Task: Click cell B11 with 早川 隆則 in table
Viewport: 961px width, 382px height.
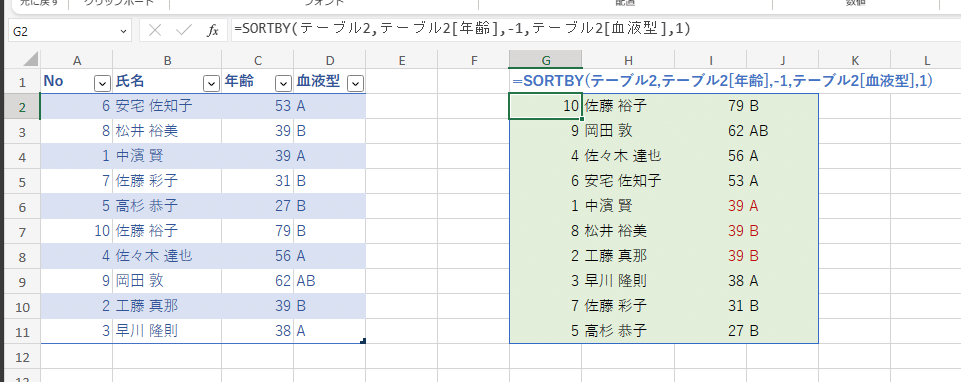Action: tap(167, 331)
